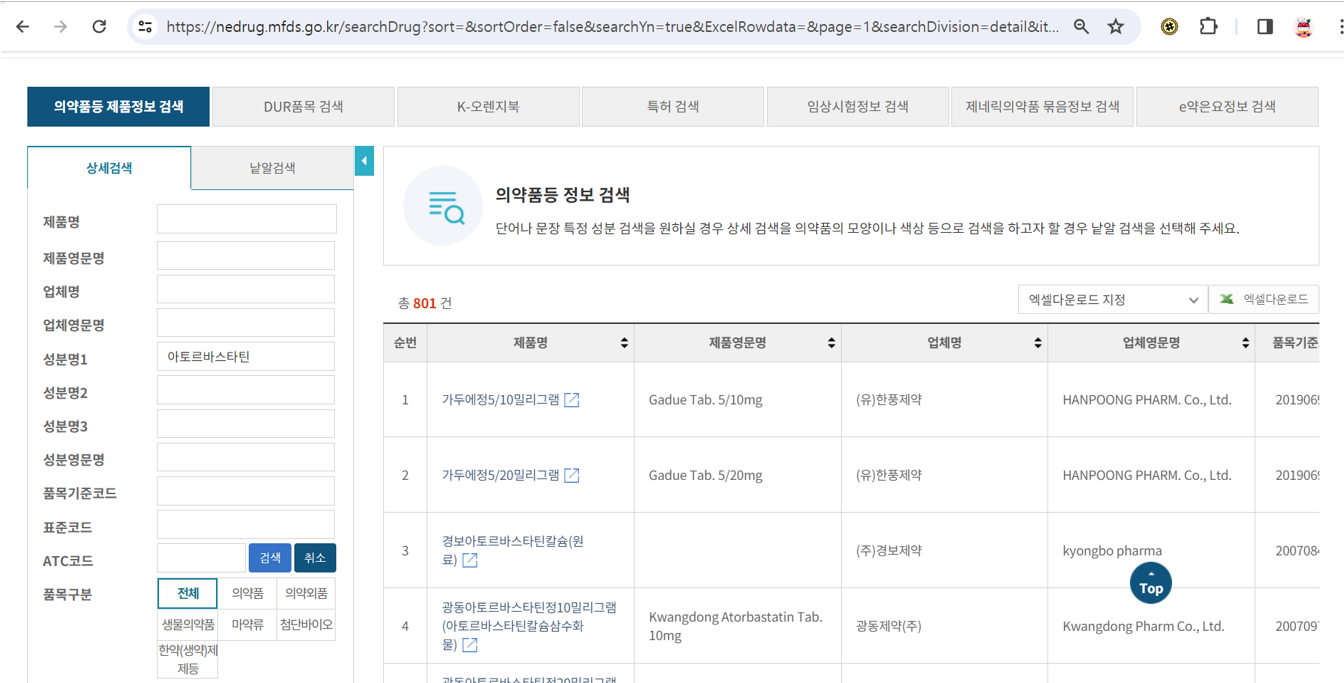The height and width of the screenshot is (683, 1344).
Task: Open 특허 검색 tab
Action: 673,106
